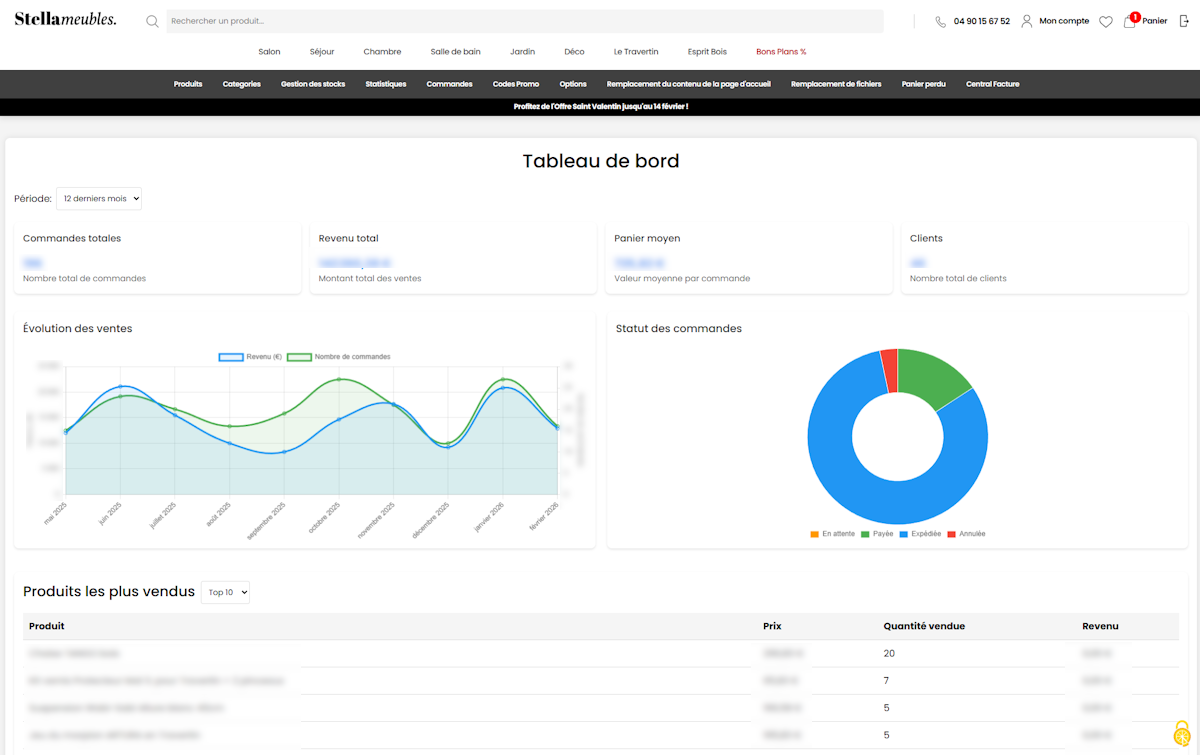Viewport: 1200px width, 755px height.
Task: Open the Statistiques admin menu item
Action: click(386, 84)
